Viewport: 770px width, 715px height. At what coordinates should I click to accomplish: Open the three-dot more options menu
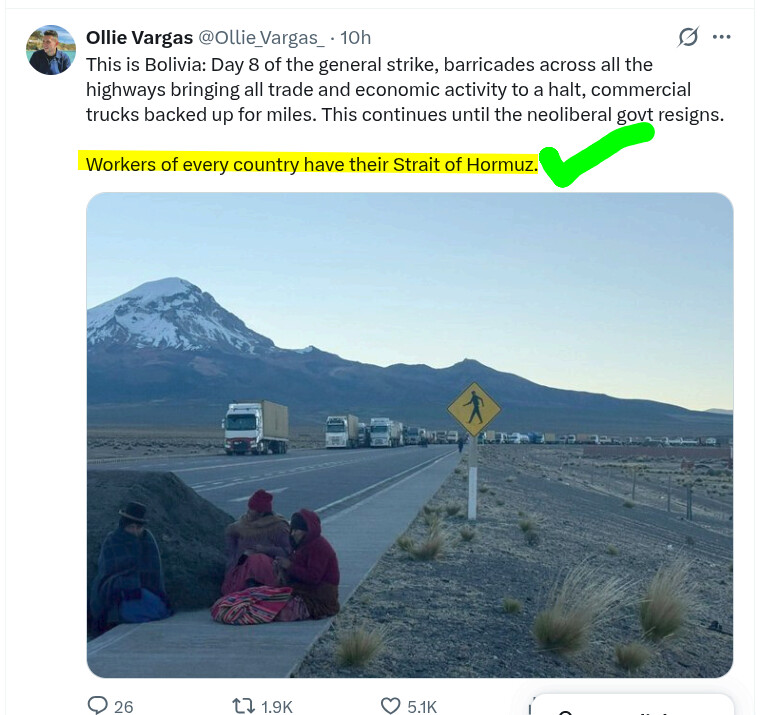[721, 37]
